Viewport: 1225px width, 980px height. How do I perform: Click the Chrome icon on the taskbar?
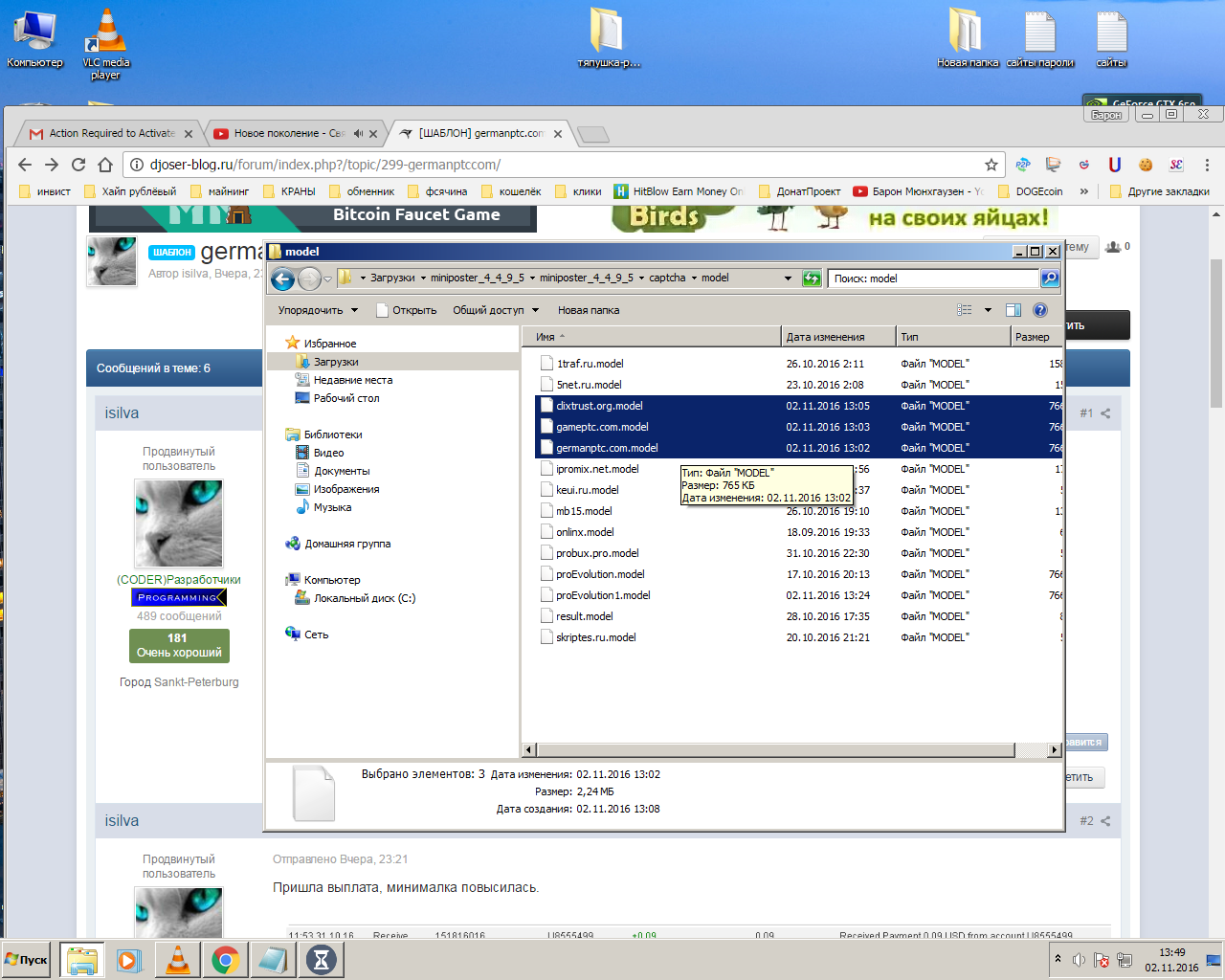pyautogui.click(x=226, y=960)
